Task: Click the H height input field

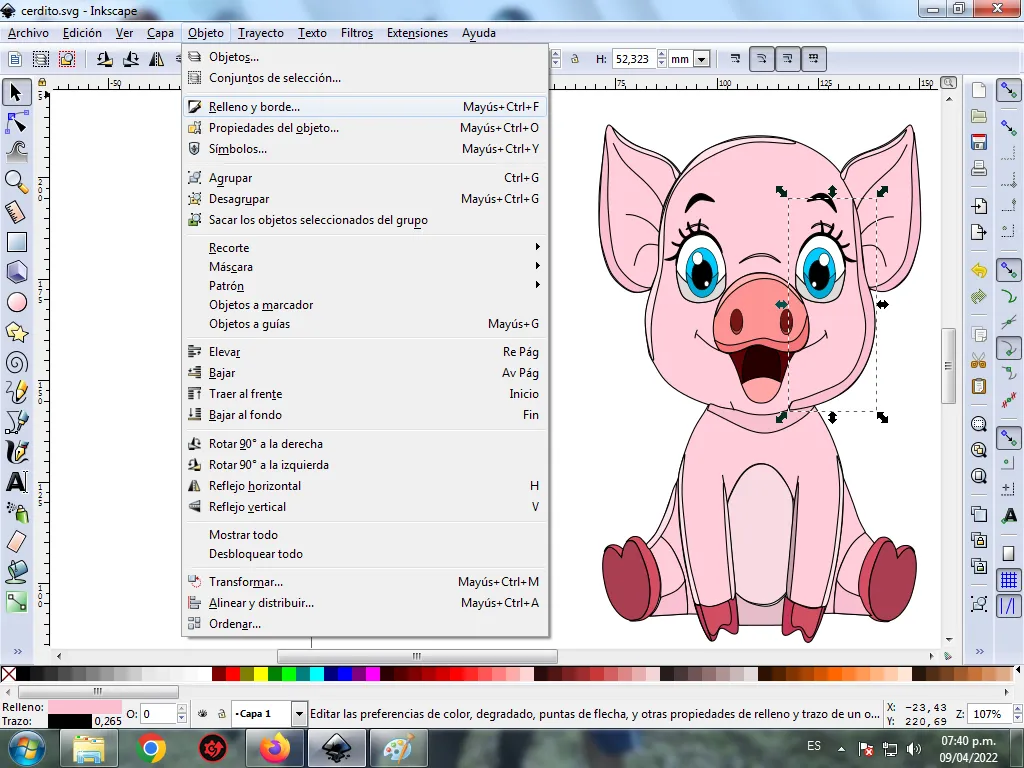Action: tap(633, 59)
